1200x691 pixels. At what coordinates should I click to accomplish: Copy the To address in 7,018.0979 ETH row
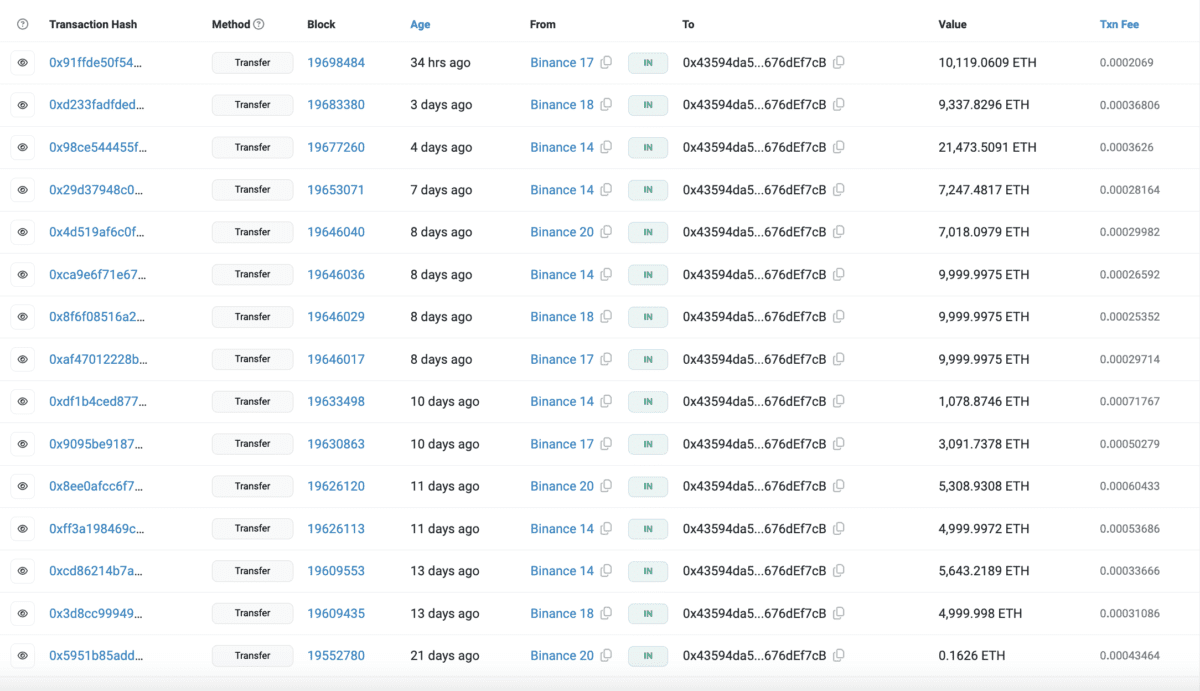click(x=839, y=232)
